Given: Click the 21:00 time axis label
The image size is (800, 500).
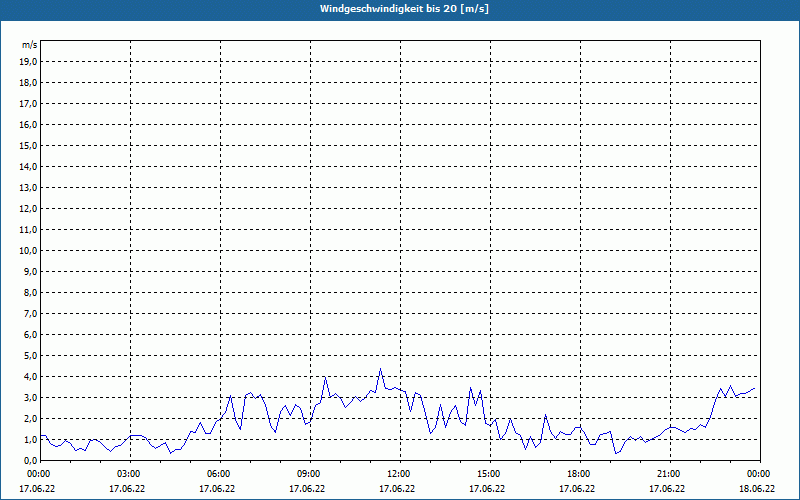Looking at the screenshot, I should (x=668, y=474).
